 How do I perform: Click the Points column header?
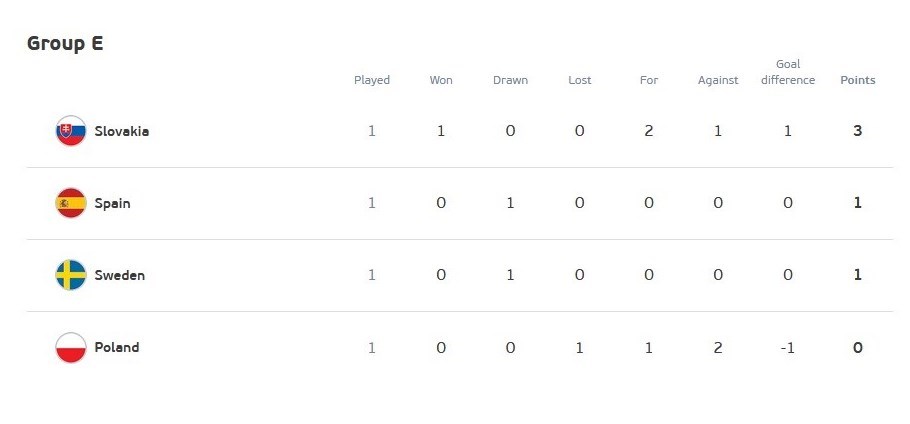coord(857,80)
